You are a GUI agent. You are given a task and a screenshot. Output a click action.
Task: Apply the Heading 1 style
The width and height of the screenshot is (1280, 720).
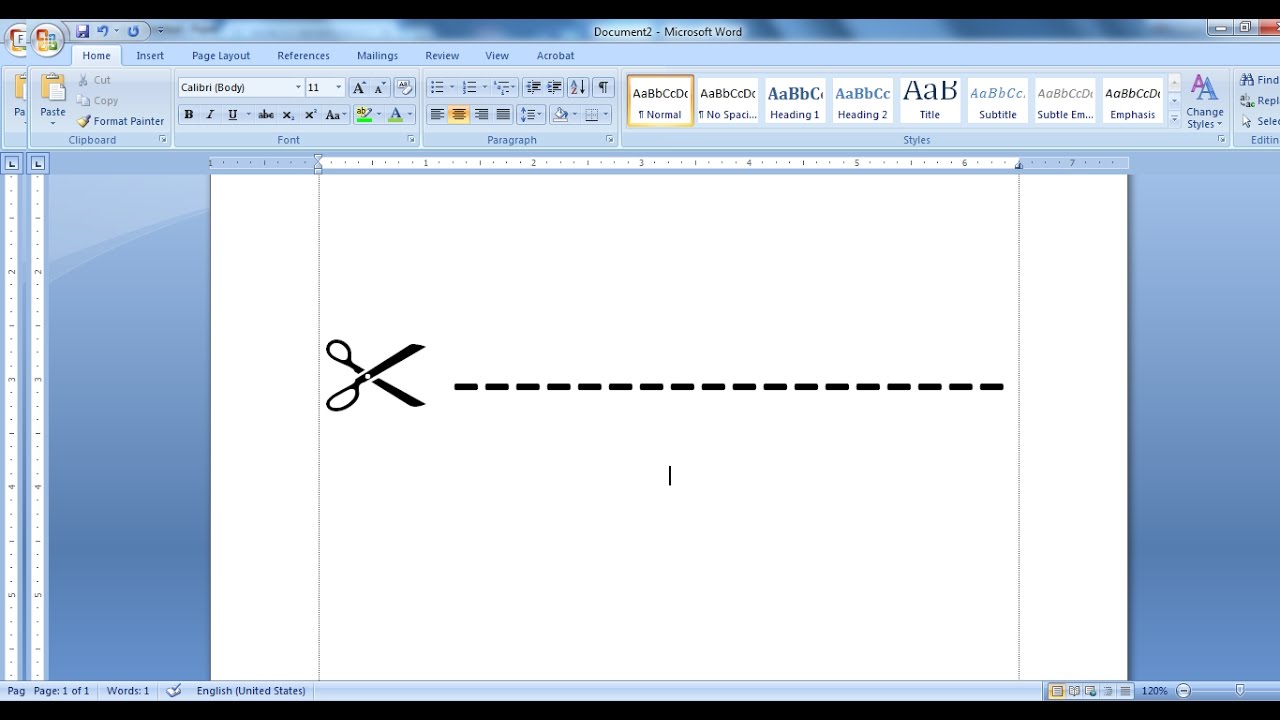(x=795, y=100)
